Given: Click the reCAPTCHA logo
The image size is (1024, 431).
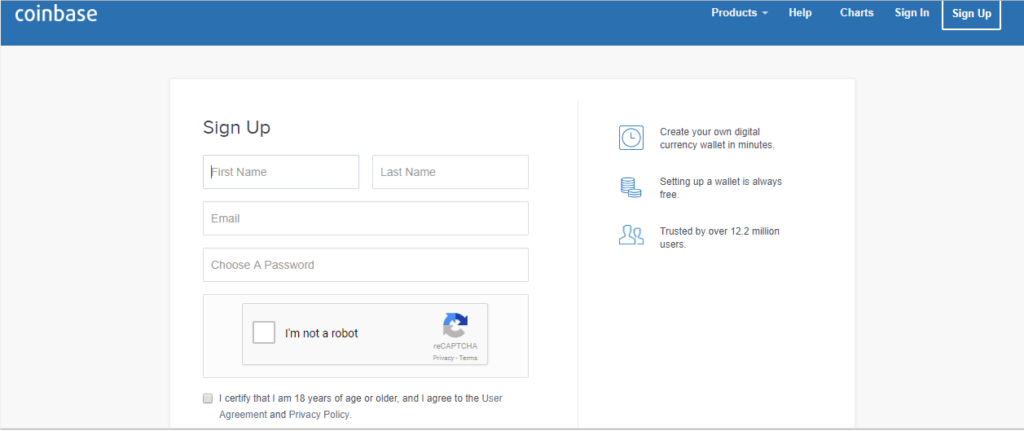Looking at the screenshot, I should (x=455, y=325).
